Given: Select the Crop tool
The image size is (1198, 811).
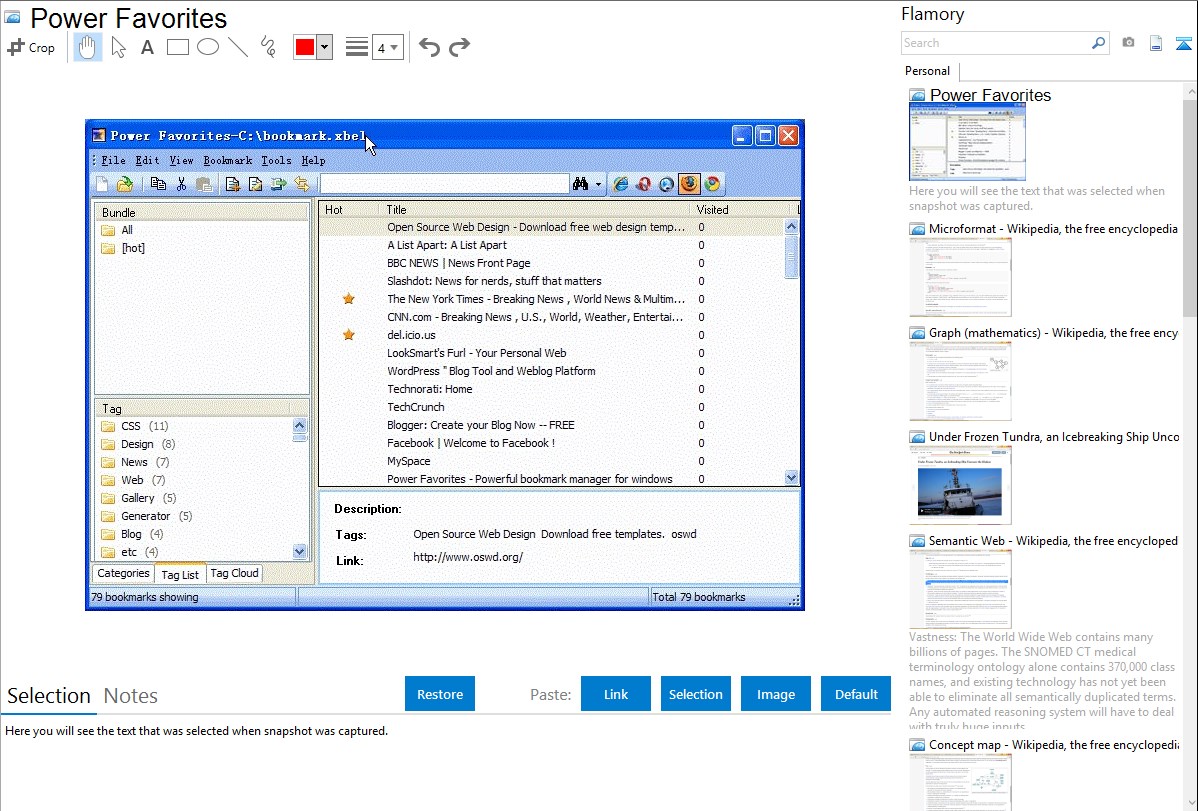Looking at the screenshot, I should coord(31,47).
